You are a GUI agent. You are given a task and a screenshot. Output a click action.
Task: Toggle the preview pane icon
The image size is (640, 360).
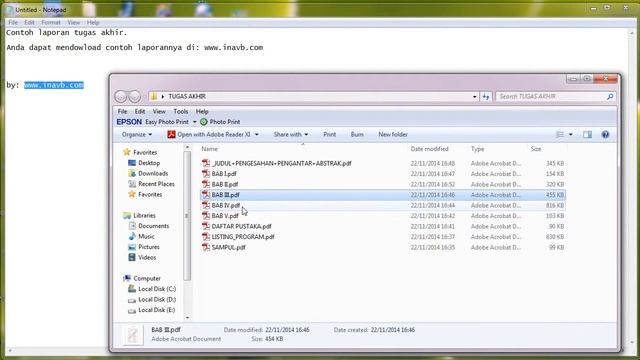click(587, 134)
